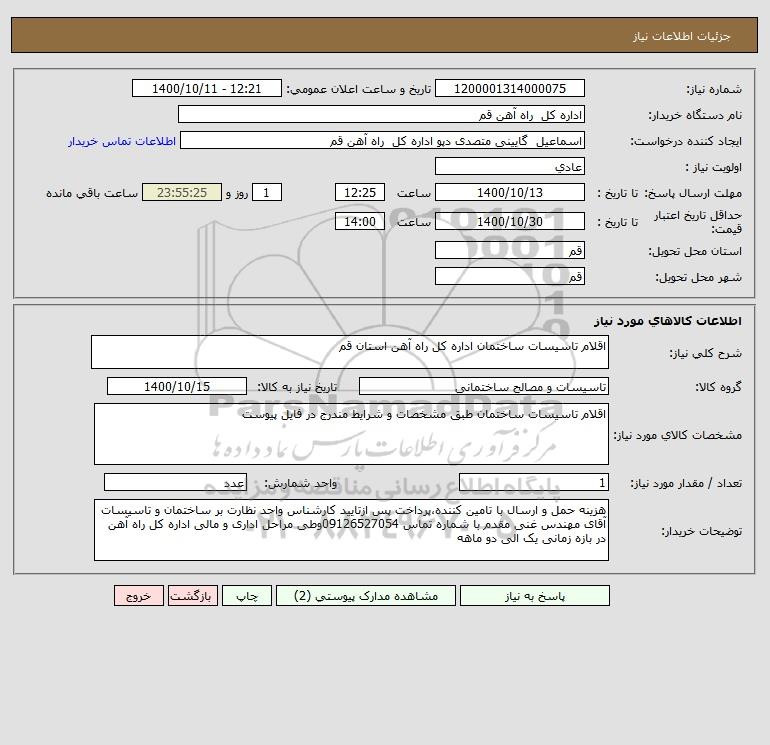
Task: Click the خروج exit button
Action: point(139,596)
